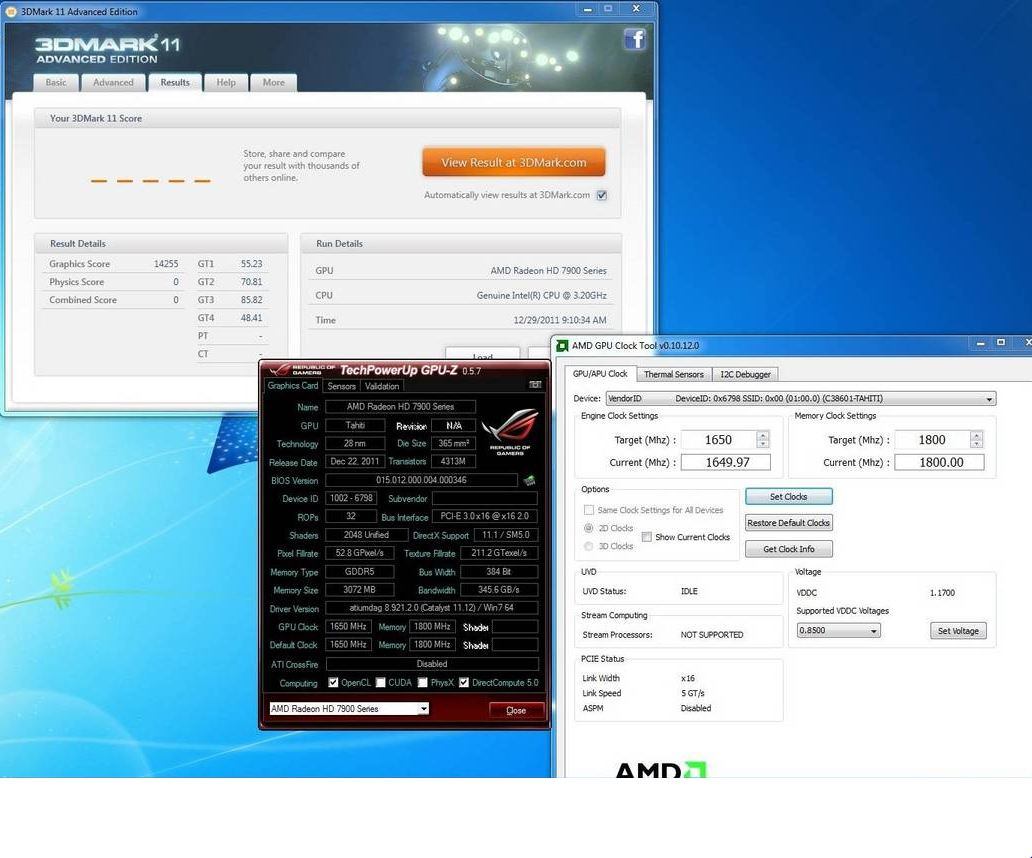Click the Memory Size value 3072 MB
The height and width of the screenshot is (858, 1032).
[x=359, y=590]
